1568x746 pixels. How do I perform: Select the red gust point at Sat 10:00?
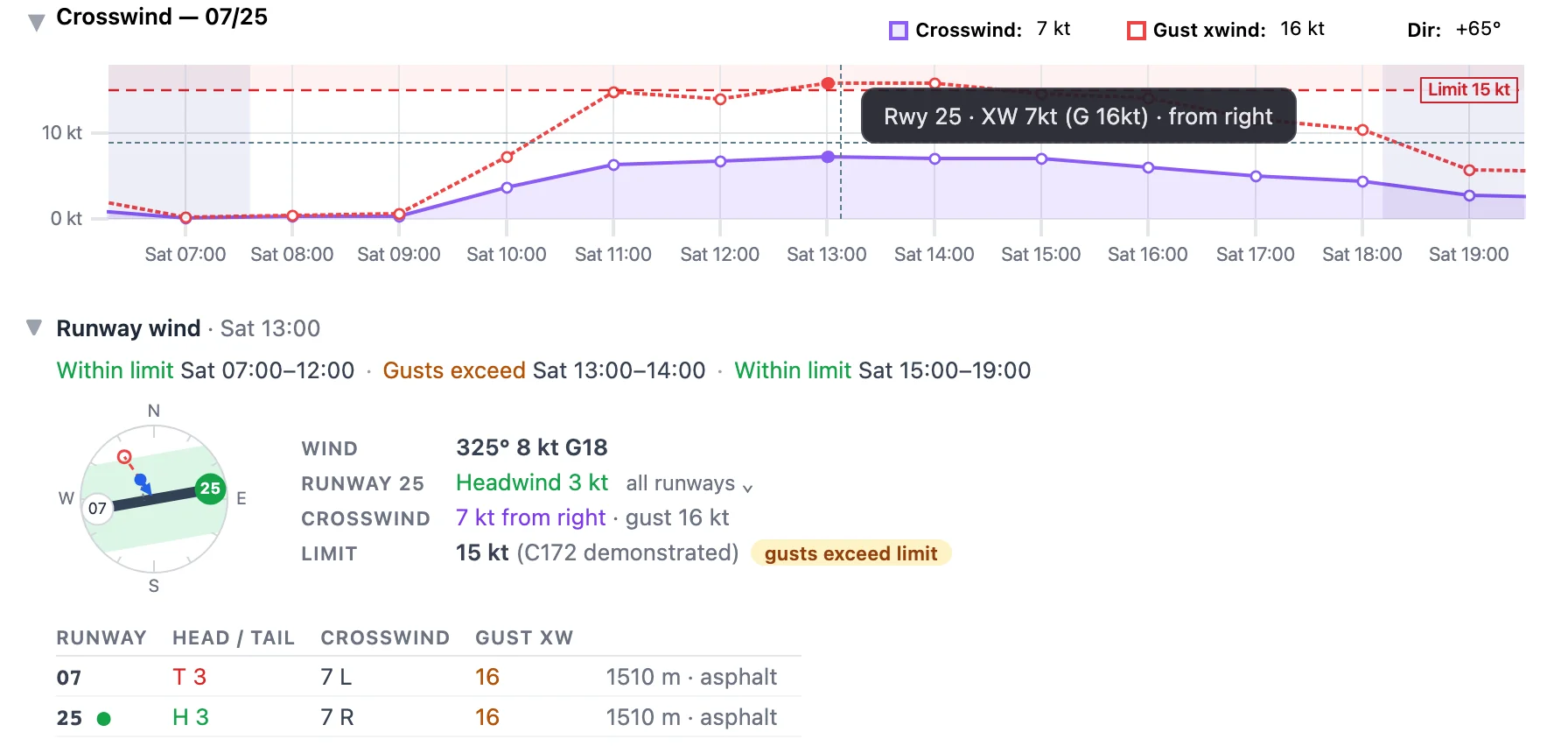point(507,157)
